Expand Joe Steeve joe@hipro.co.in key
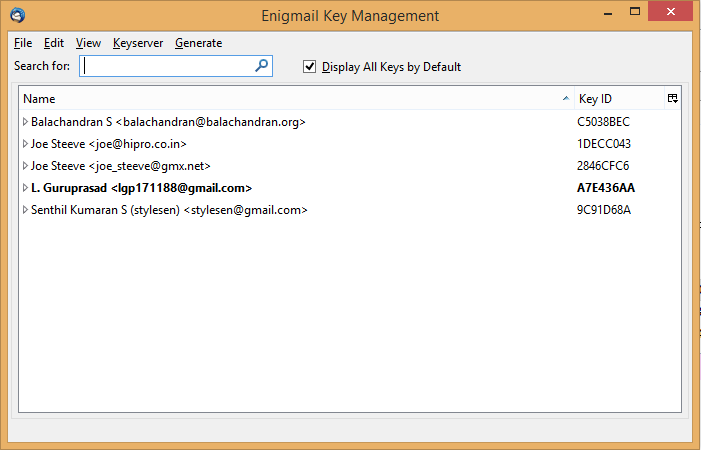701x450 pixels. [x=25, y=143]
